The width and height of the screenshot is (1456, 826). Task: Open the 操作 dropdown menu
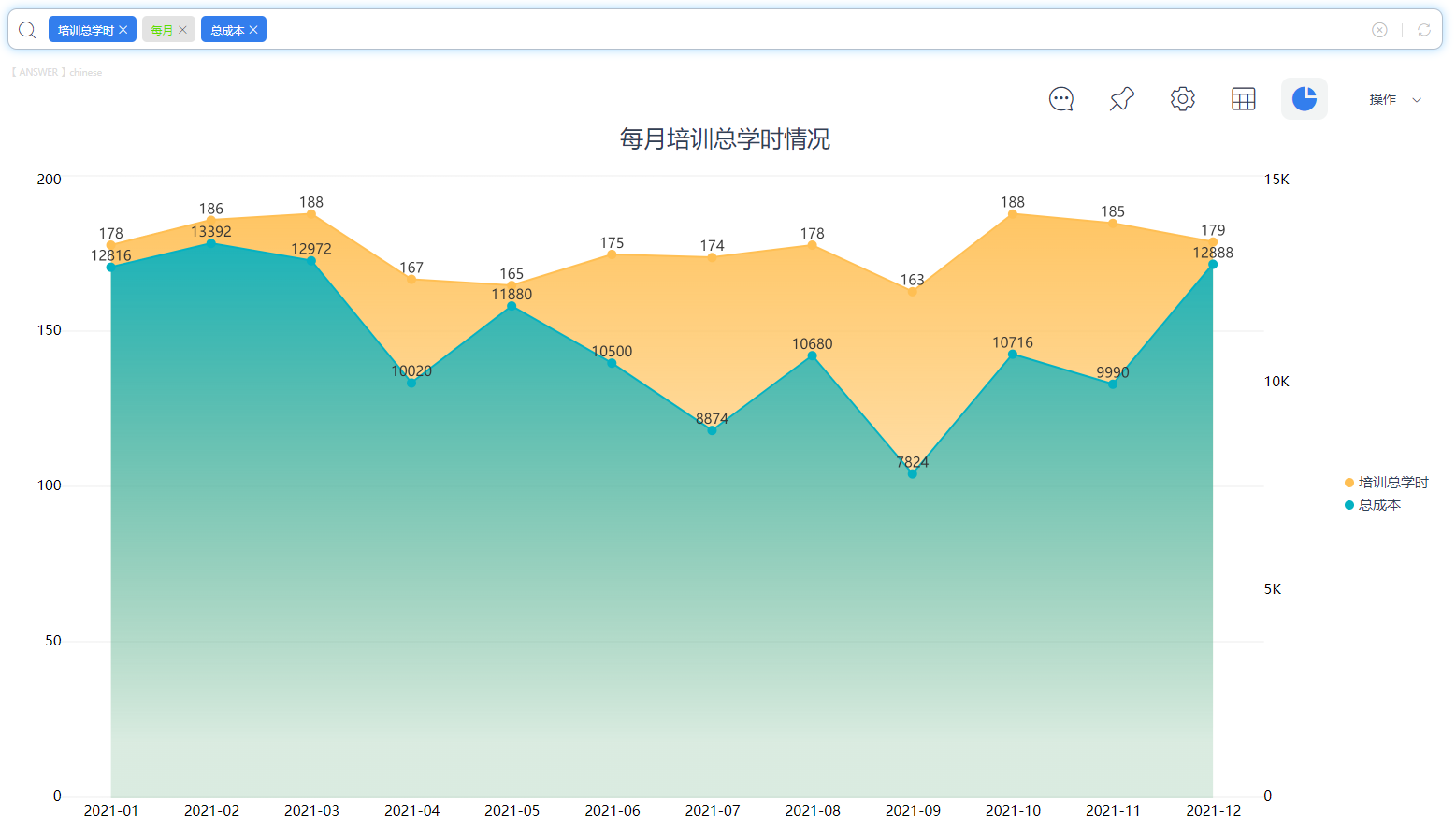[x=1383, y=98]
